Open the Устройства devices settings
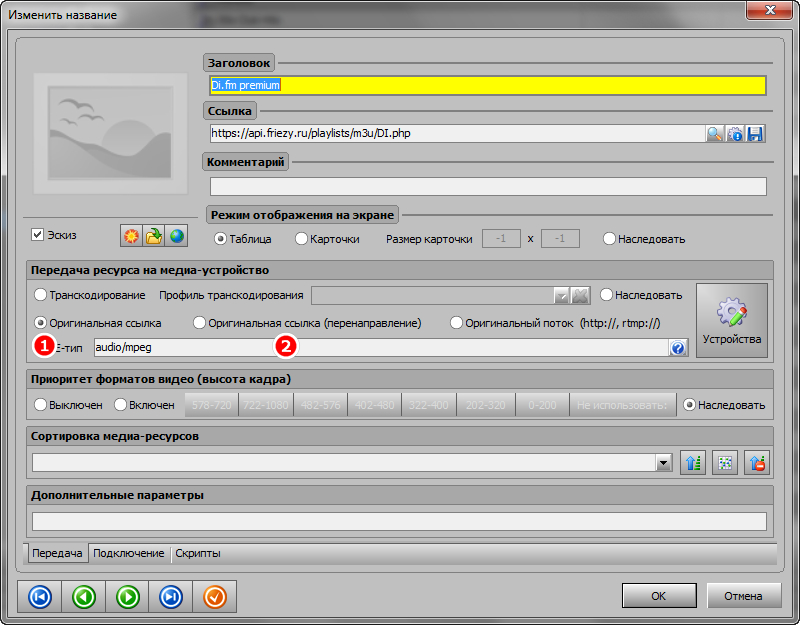Image resolution: width=800 pixels, height=625 pixels. (732, 320)
